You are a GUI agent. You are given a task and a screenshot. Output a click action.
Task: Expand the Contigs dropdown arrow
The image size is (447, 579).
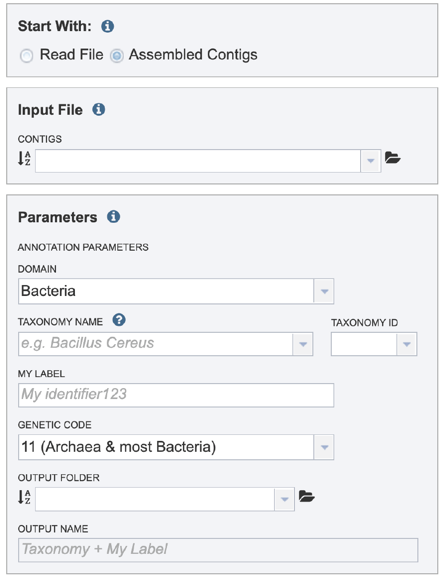tap(371, 161)
